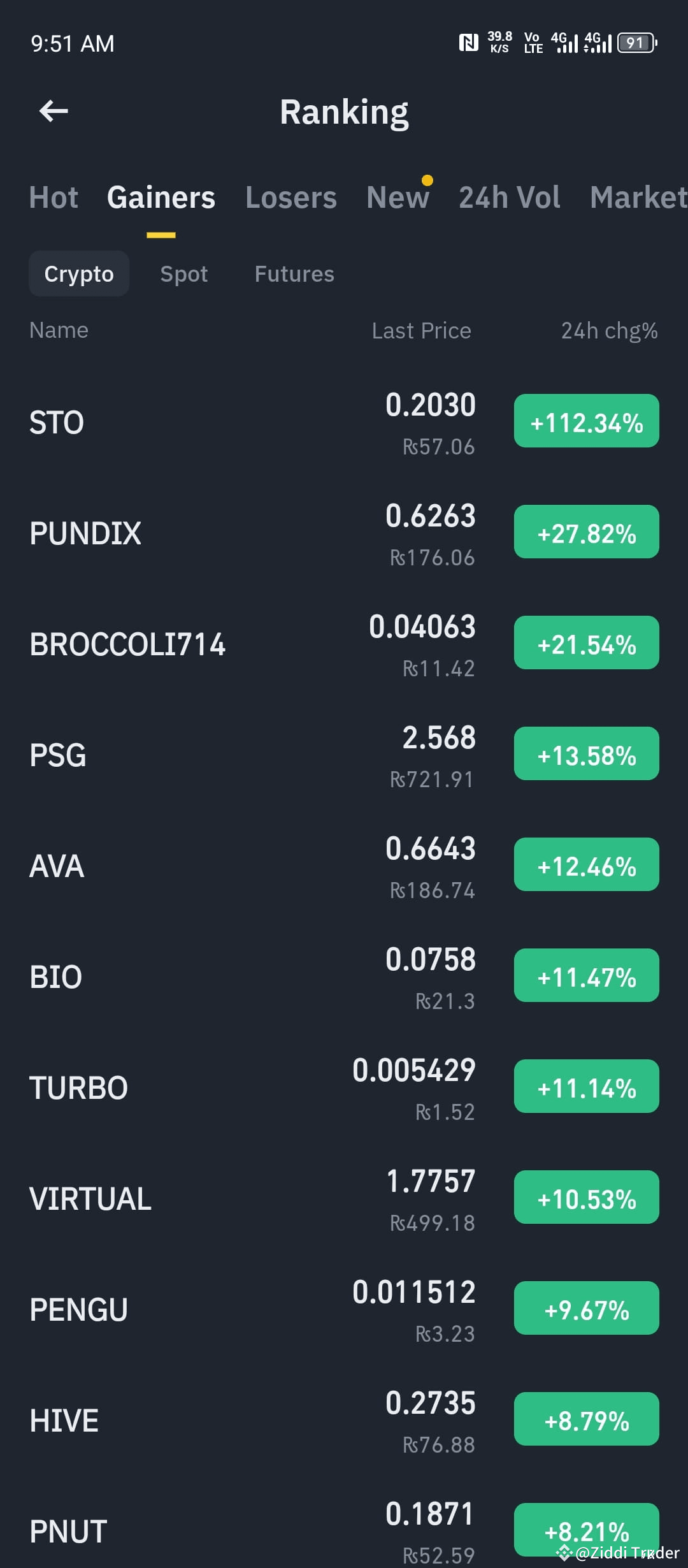Tap the VIRTUAL +10.53% badge

tap(587, 1197)
